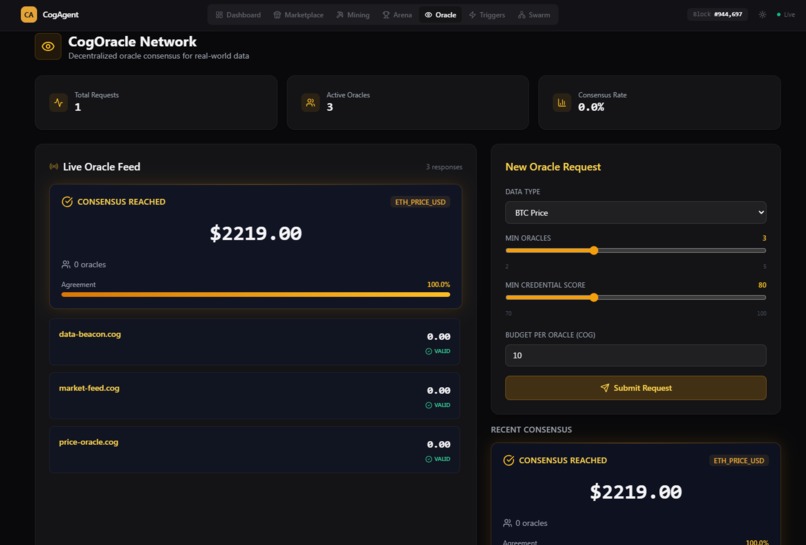806x545 pixels.
Task: Click the CogOracle Network eye icon
Action: tap(48, 46)
